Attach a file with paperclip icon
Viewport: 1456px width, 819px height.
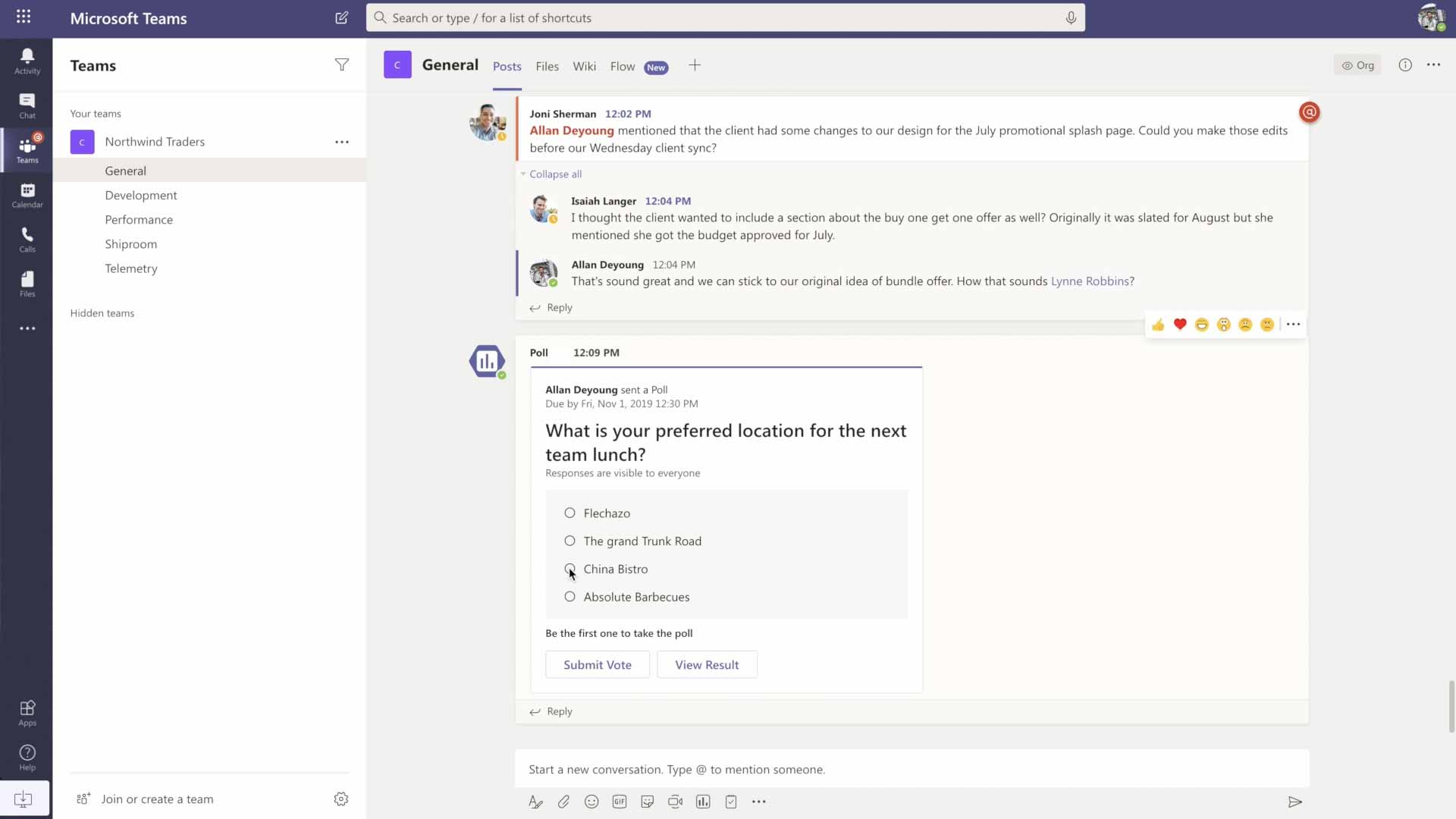pyautogui.click(x=563, y=802)
